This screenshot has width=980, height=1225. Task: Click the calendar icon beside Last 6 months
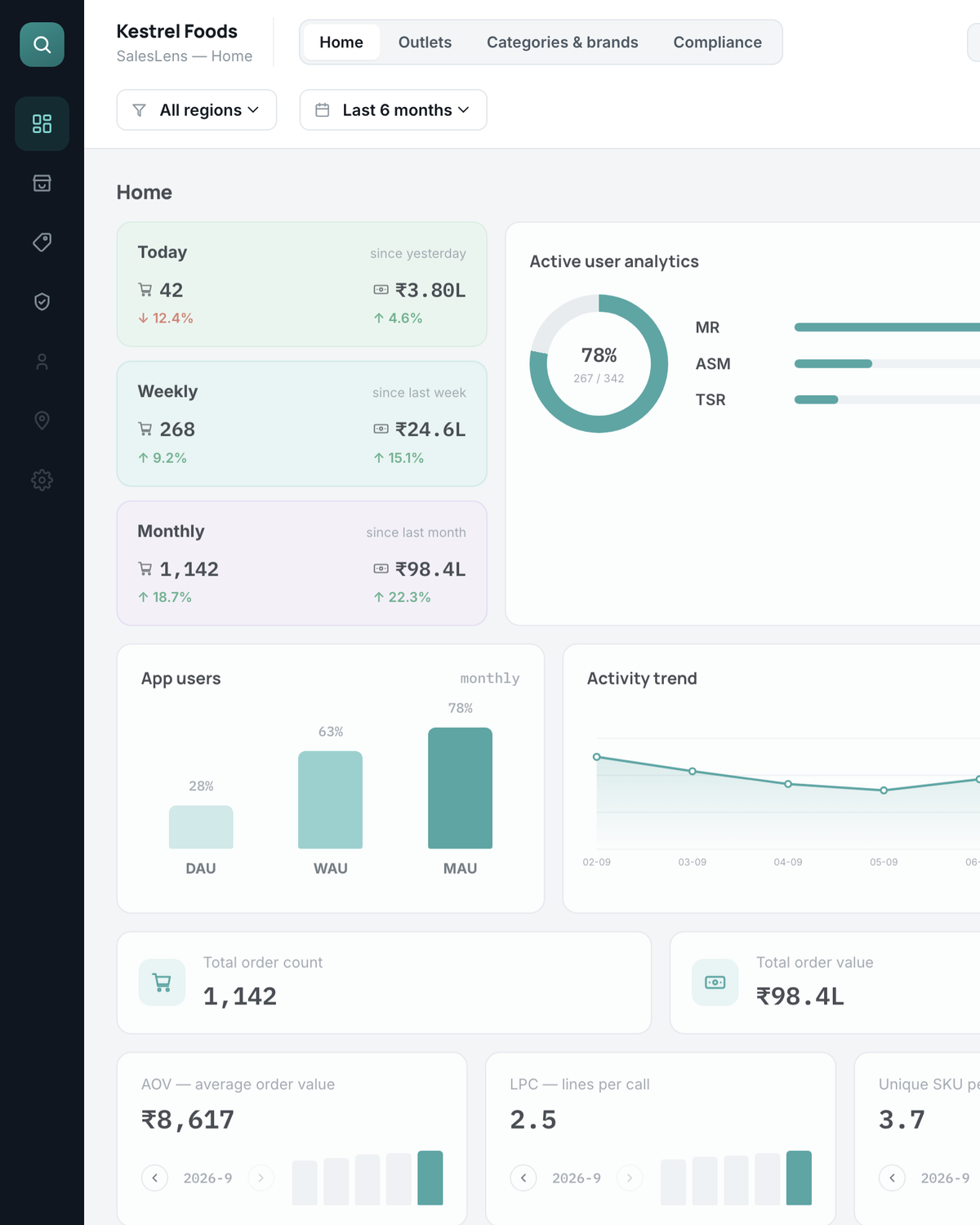(x=323, y=109)
